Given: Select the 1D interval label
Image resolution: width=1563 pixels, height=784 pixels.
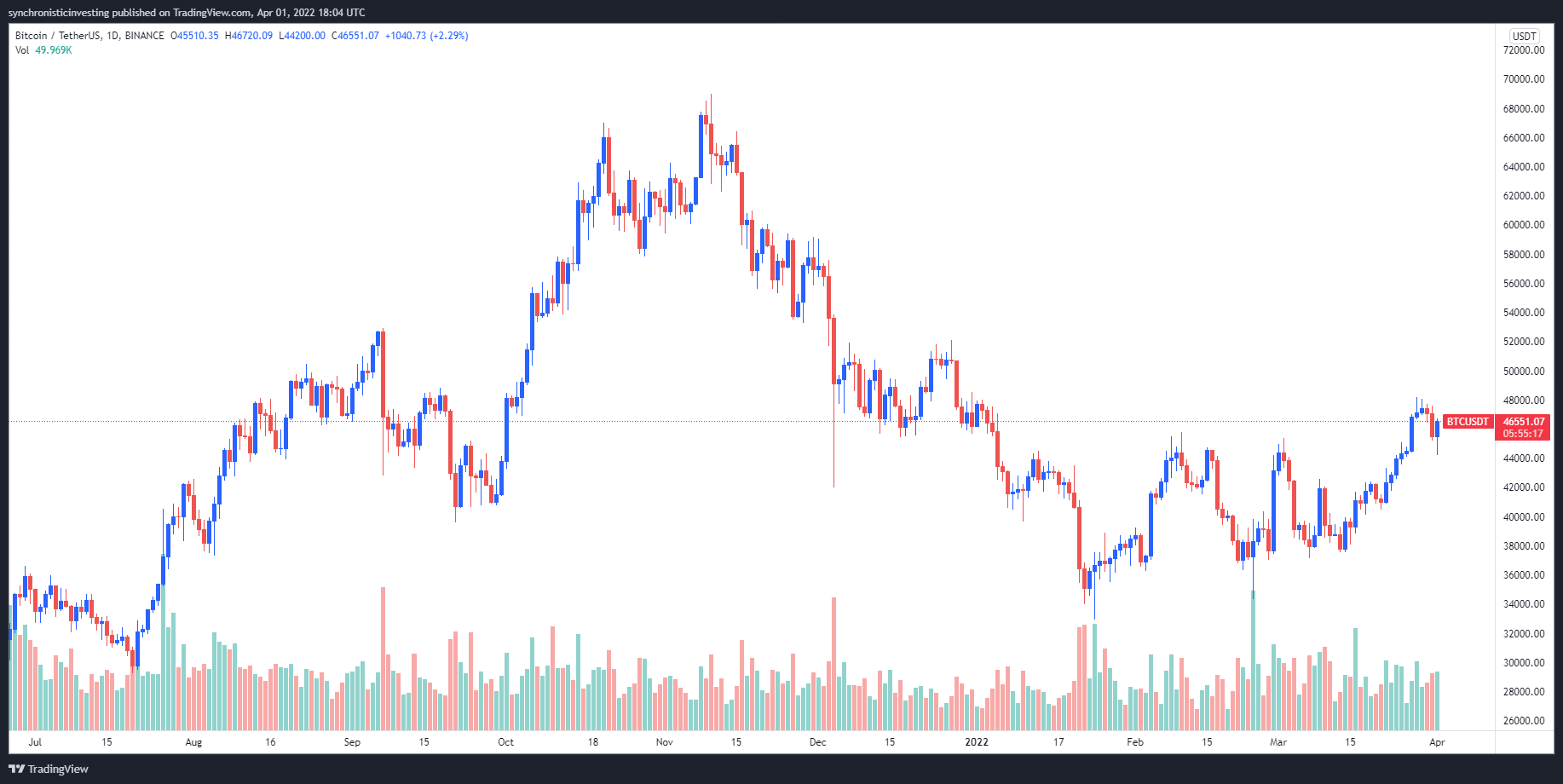Looking at the screenshot, I should coord(112,36).
